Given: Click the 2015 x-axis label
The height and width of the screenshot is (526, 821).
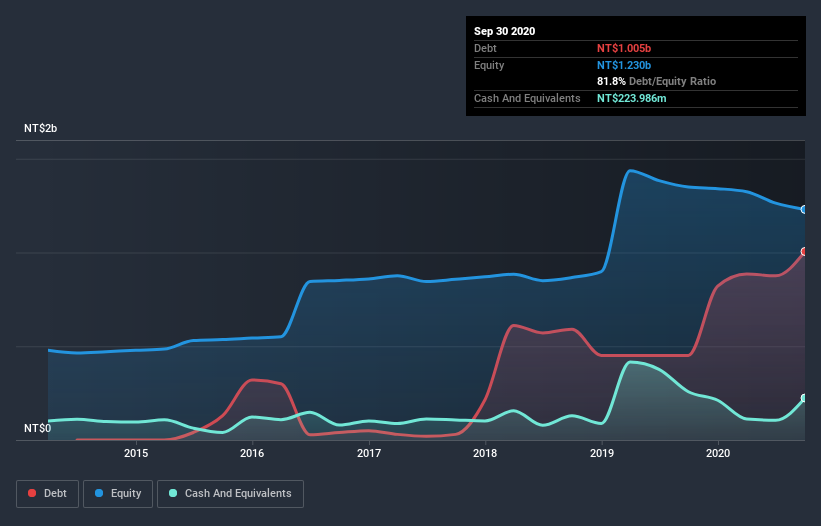Looking at the screenshot, I should (x=136, y=453).
